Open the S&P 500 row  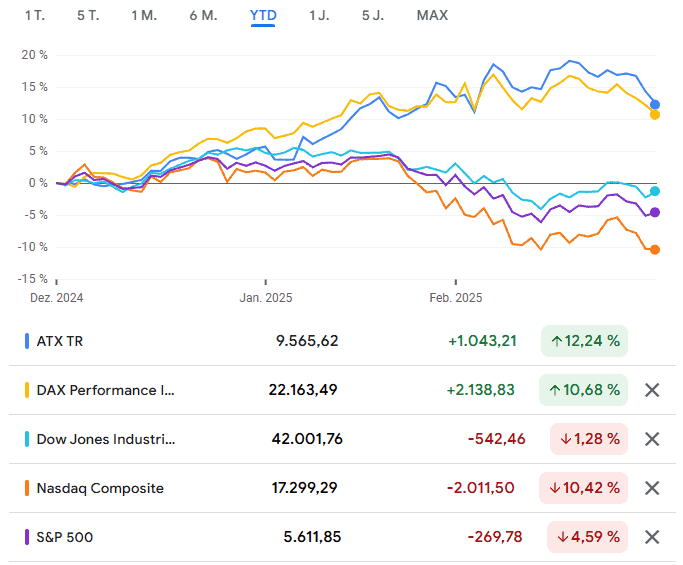(x=342, y=537)
